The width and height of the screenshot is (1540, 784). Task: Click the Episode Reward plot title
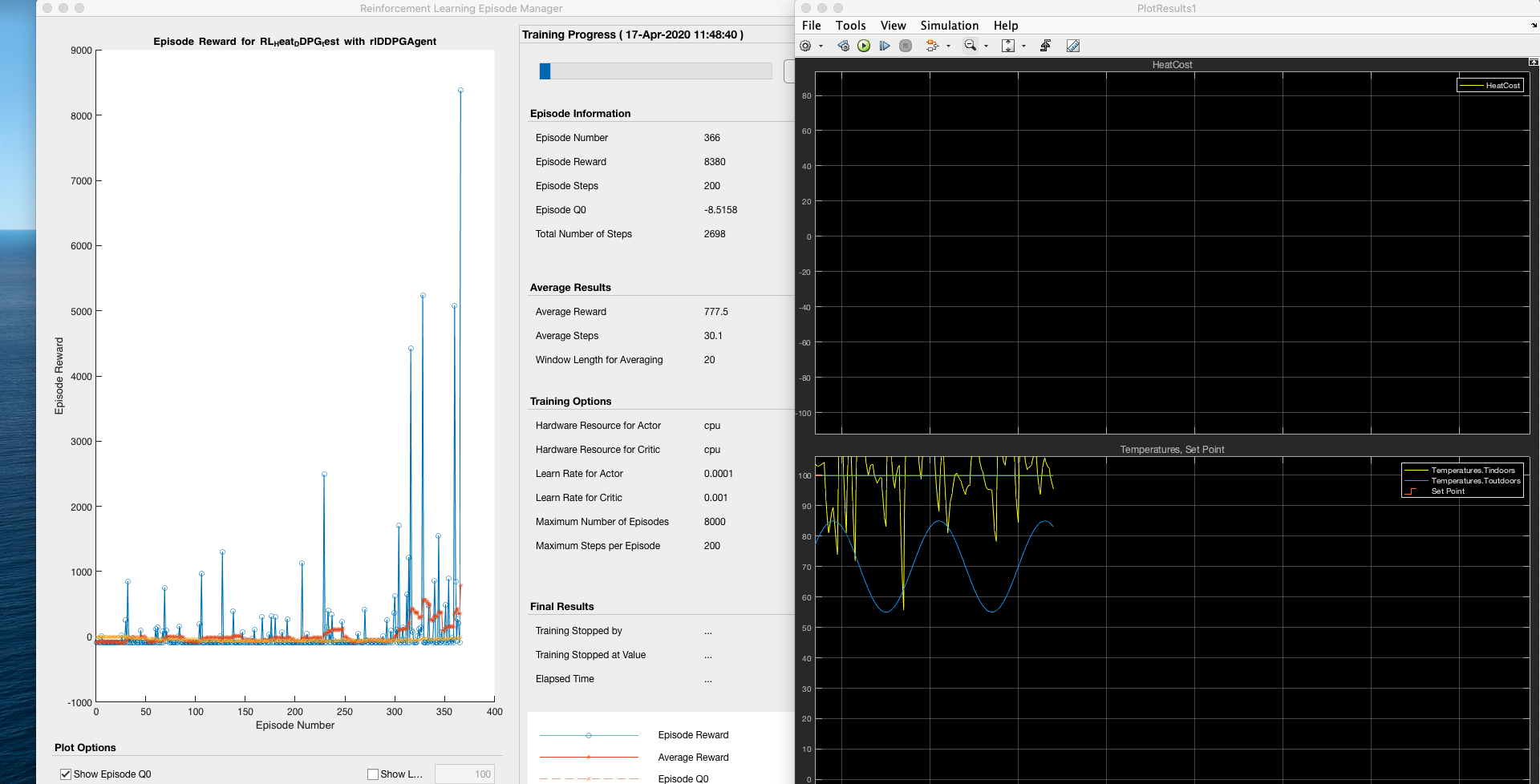click(295, 42)
